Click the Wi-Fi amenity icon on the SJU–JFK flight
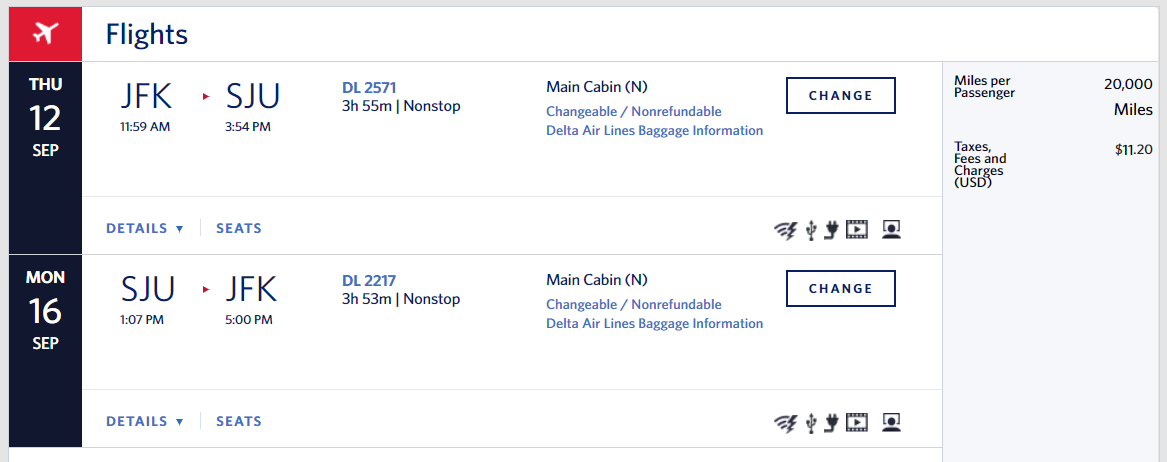This screenshot has height=462, width=1167. 786,423
